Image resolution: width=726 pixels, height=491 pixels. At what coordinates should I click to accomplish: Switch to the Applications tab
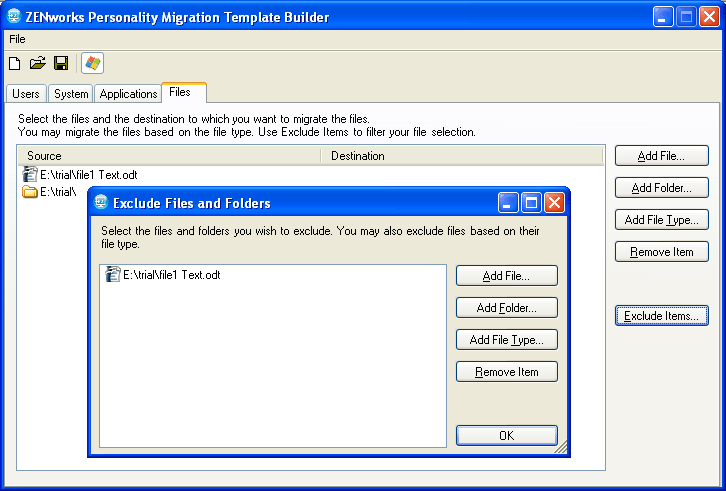click(x=128, y=94)
